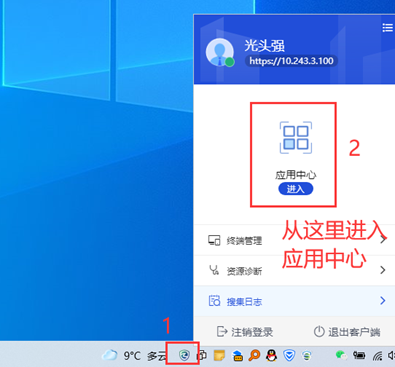Open the list menu icon in header

click(x=387, y=28)
